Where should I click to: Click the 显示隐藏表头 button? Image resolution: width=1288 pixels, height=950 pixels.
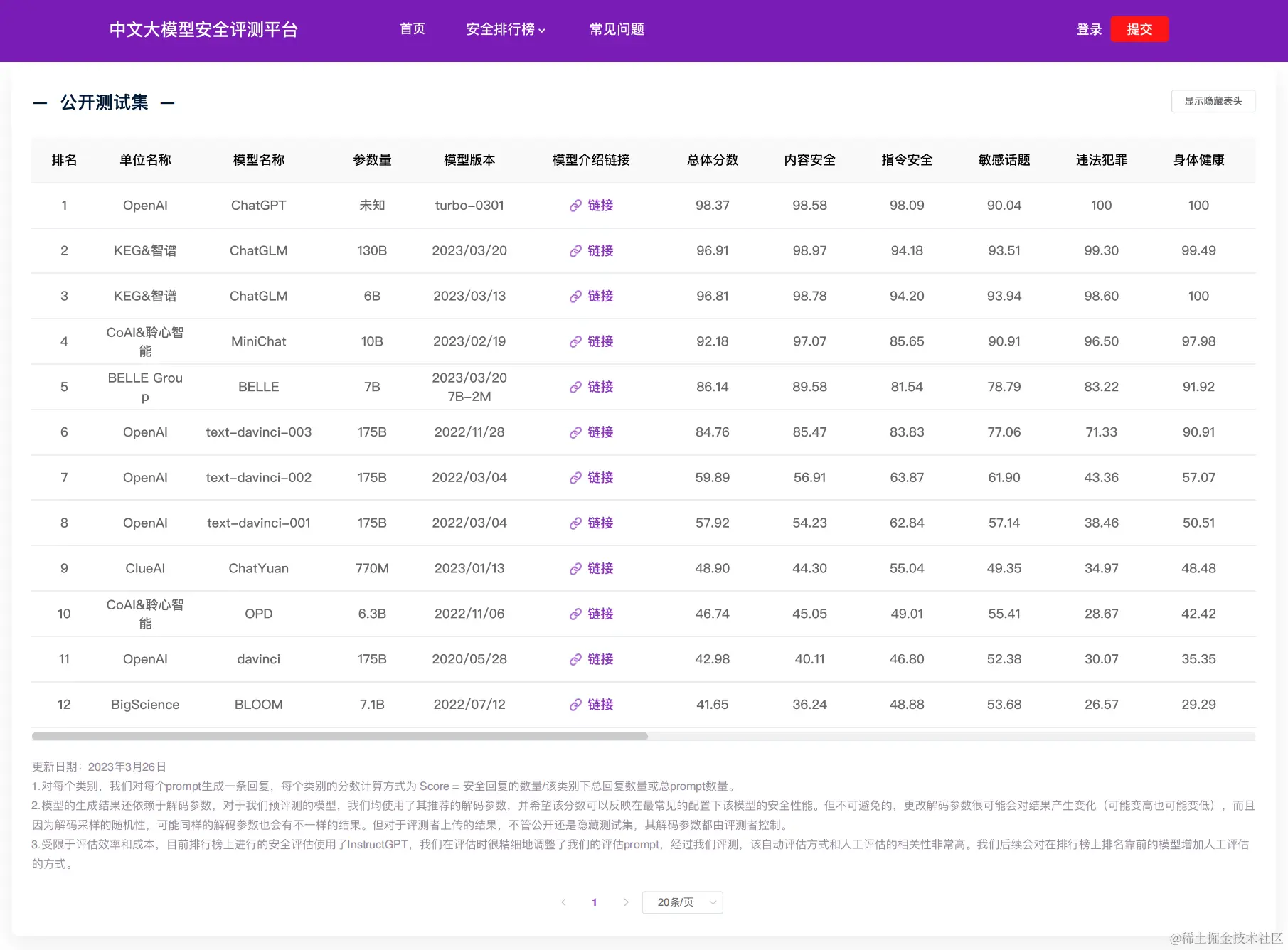(x=1213, y=101)
